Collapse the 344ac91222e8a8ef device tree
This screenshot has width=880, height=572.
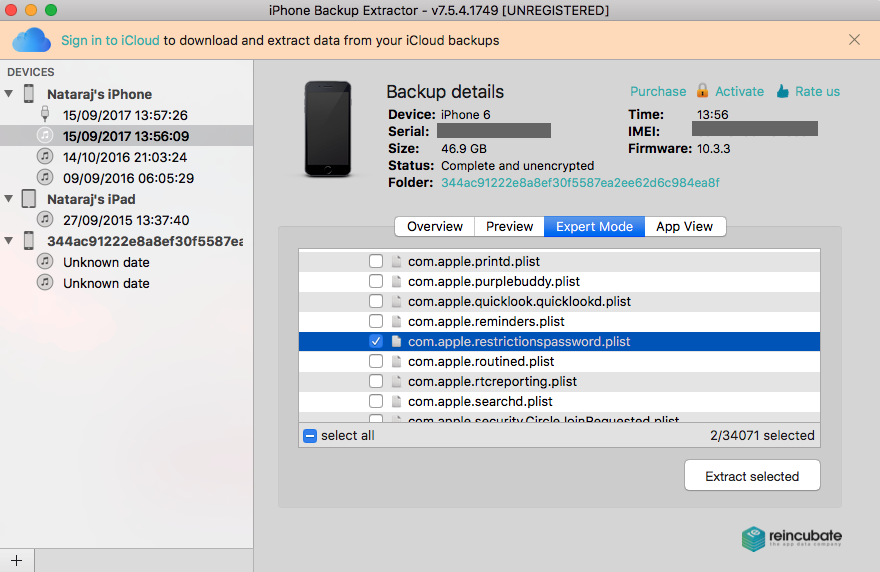(9, 241)
